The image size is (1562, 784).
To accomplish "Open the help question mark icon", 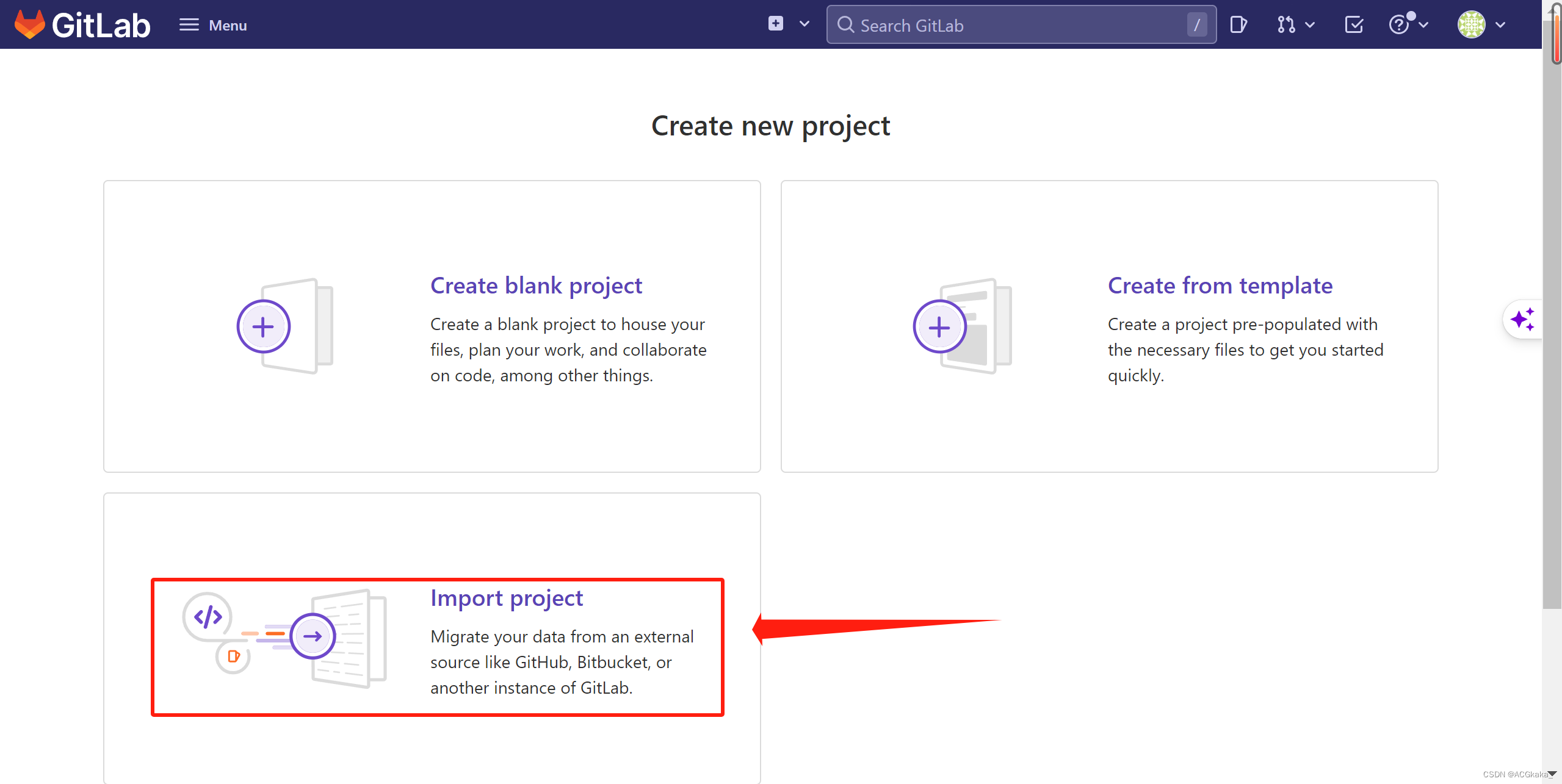I will [1399, 25].
